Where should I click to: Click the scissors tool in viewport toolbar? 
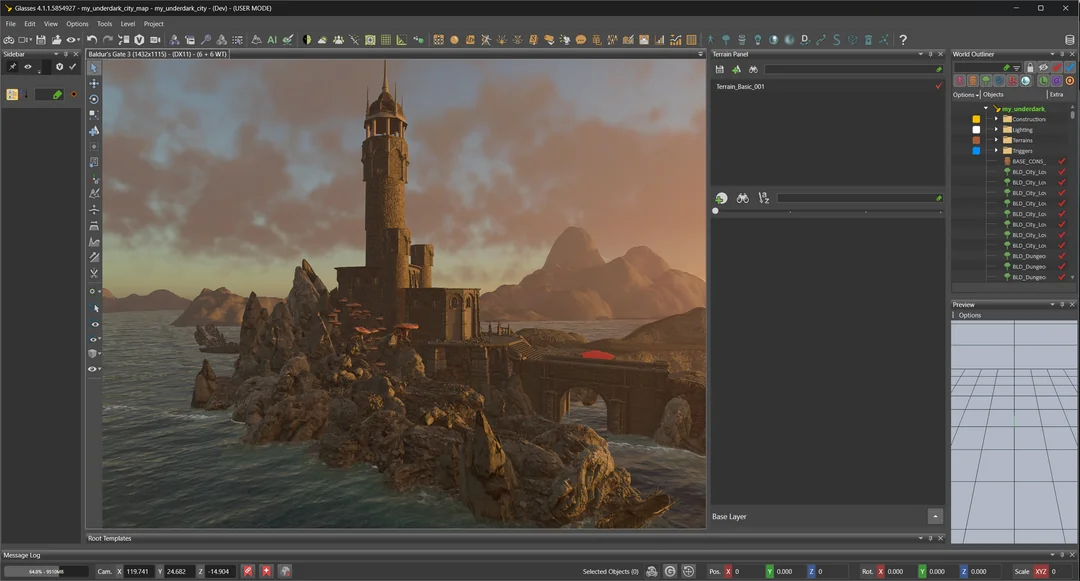pyautogui.click(x=94, y=273)
